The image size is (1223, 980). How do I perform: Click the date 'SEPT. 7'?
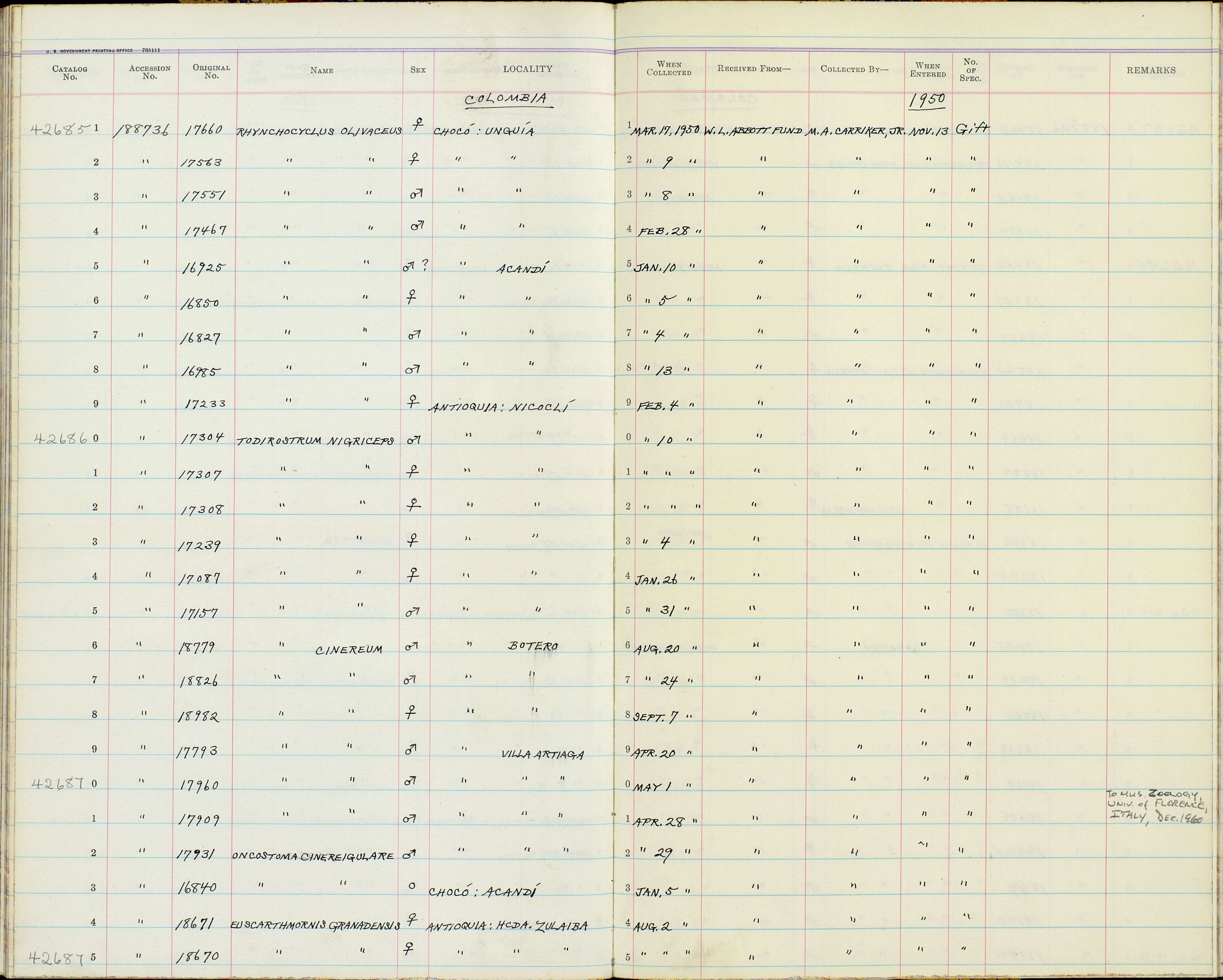pyautogui.click(x=656, y=718)
